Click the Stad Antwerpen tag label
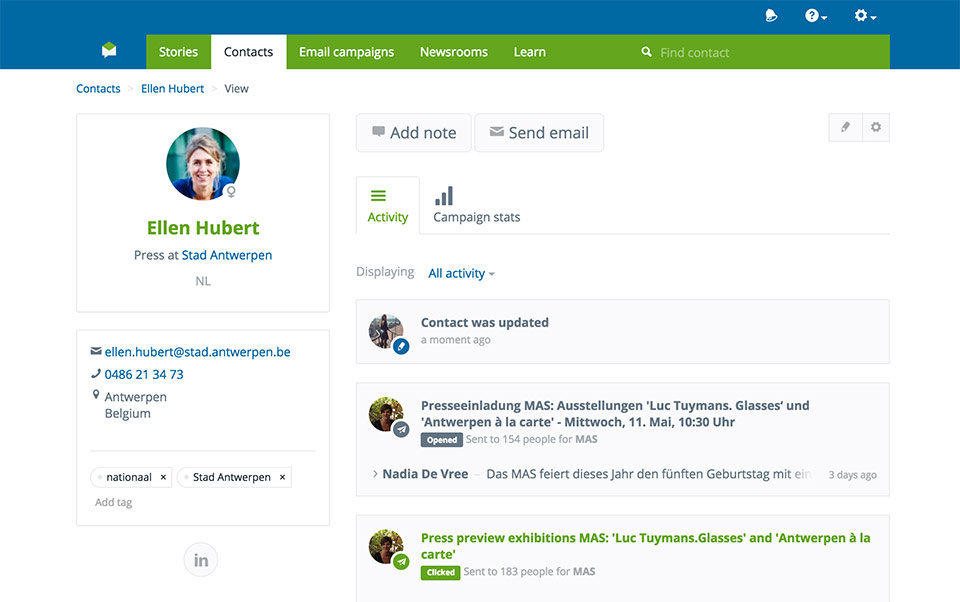Viewport: 960px width, 602px height. coord(231,478)
